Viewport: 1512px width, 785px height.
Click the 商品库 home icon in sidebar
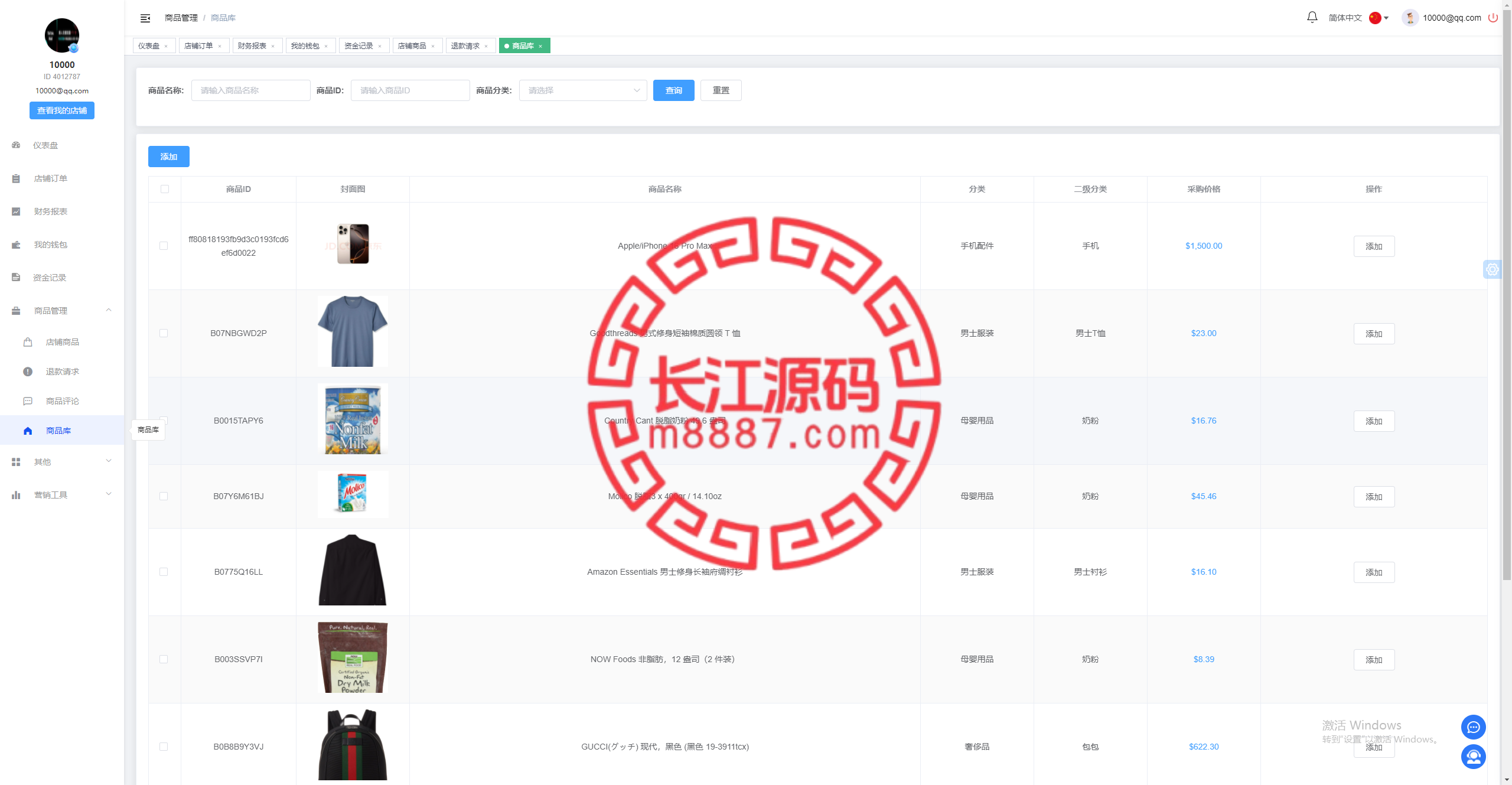coord(28,431)
